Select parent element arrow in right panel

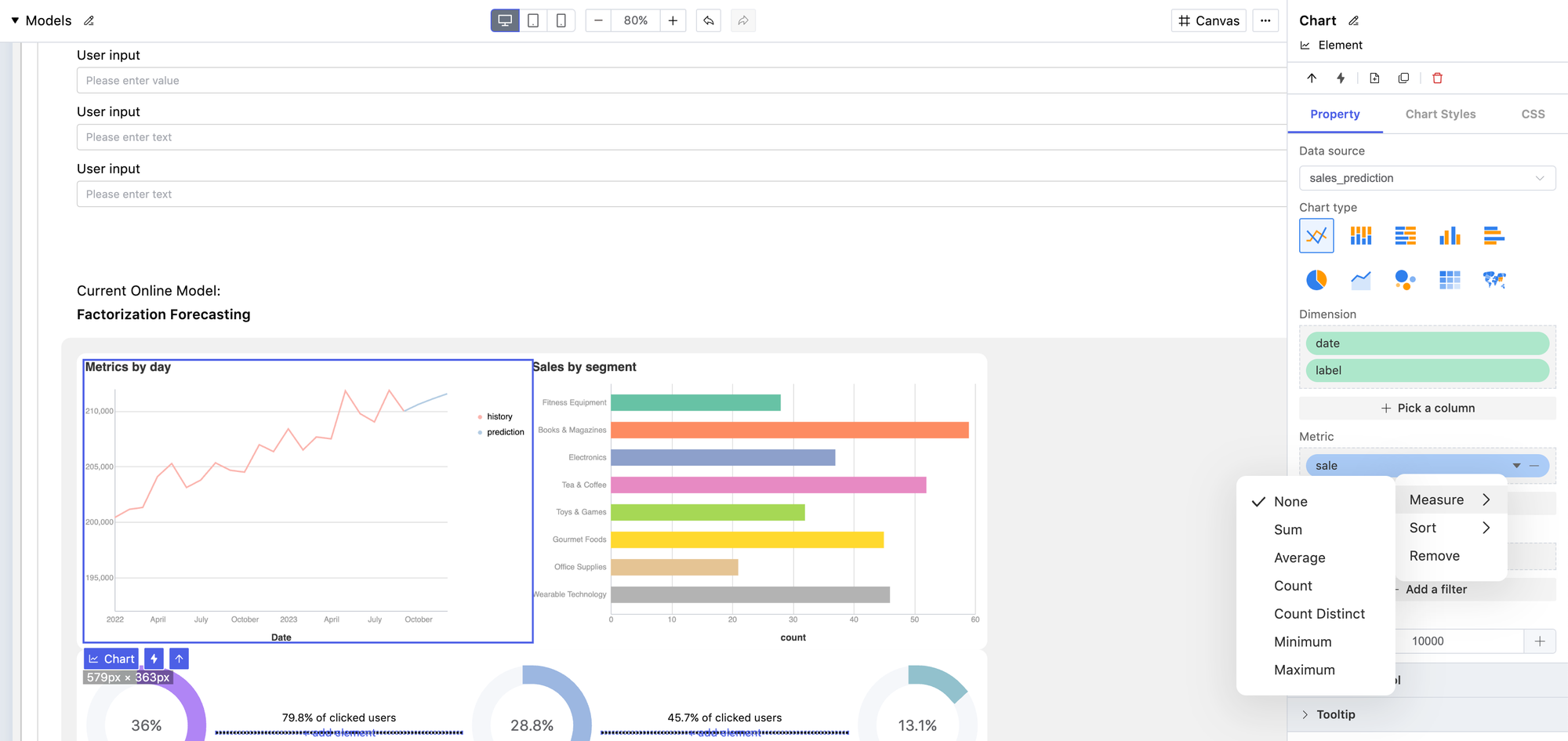[x=1312, y=78]
